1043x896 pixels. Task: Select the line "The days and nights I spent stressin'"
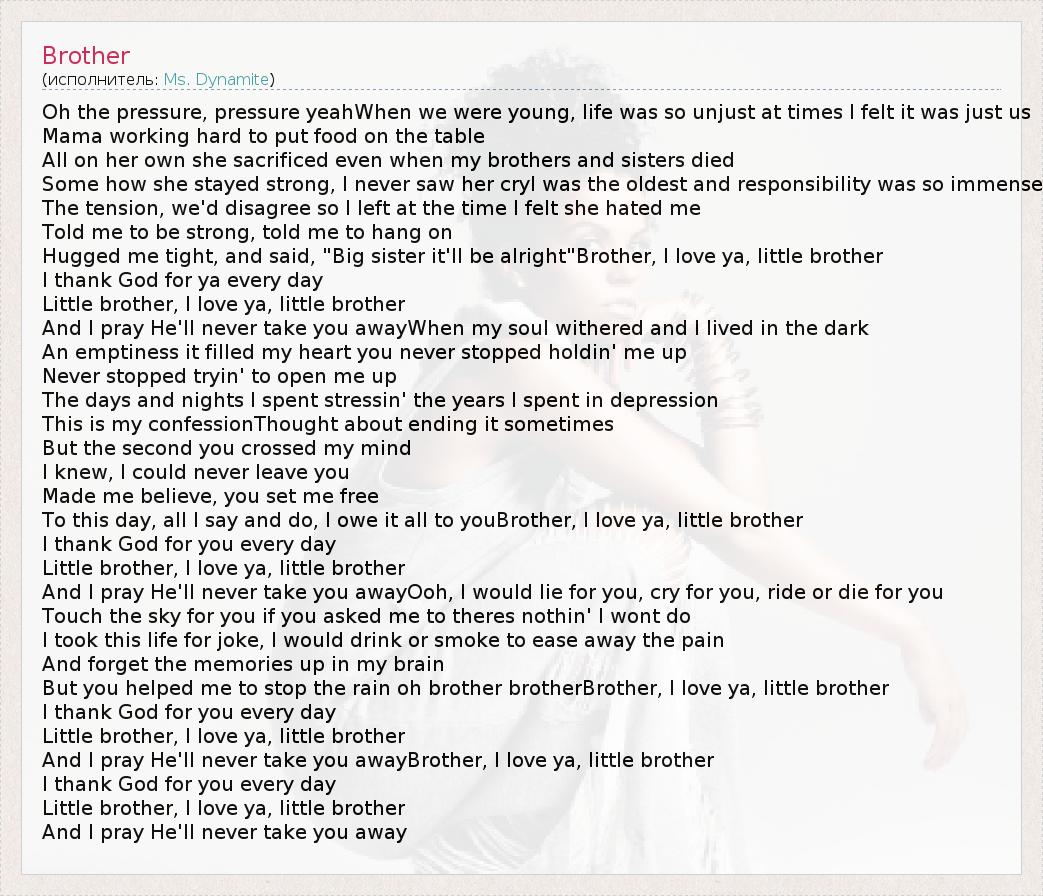[380, 400]
